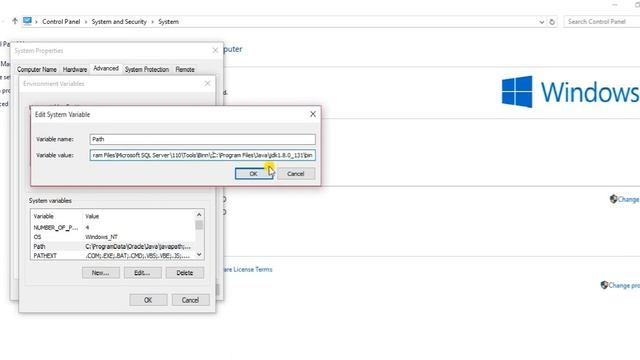Expand the address bar history dropdown
This screenshot has height=360, width=640.
pos(542,22)
